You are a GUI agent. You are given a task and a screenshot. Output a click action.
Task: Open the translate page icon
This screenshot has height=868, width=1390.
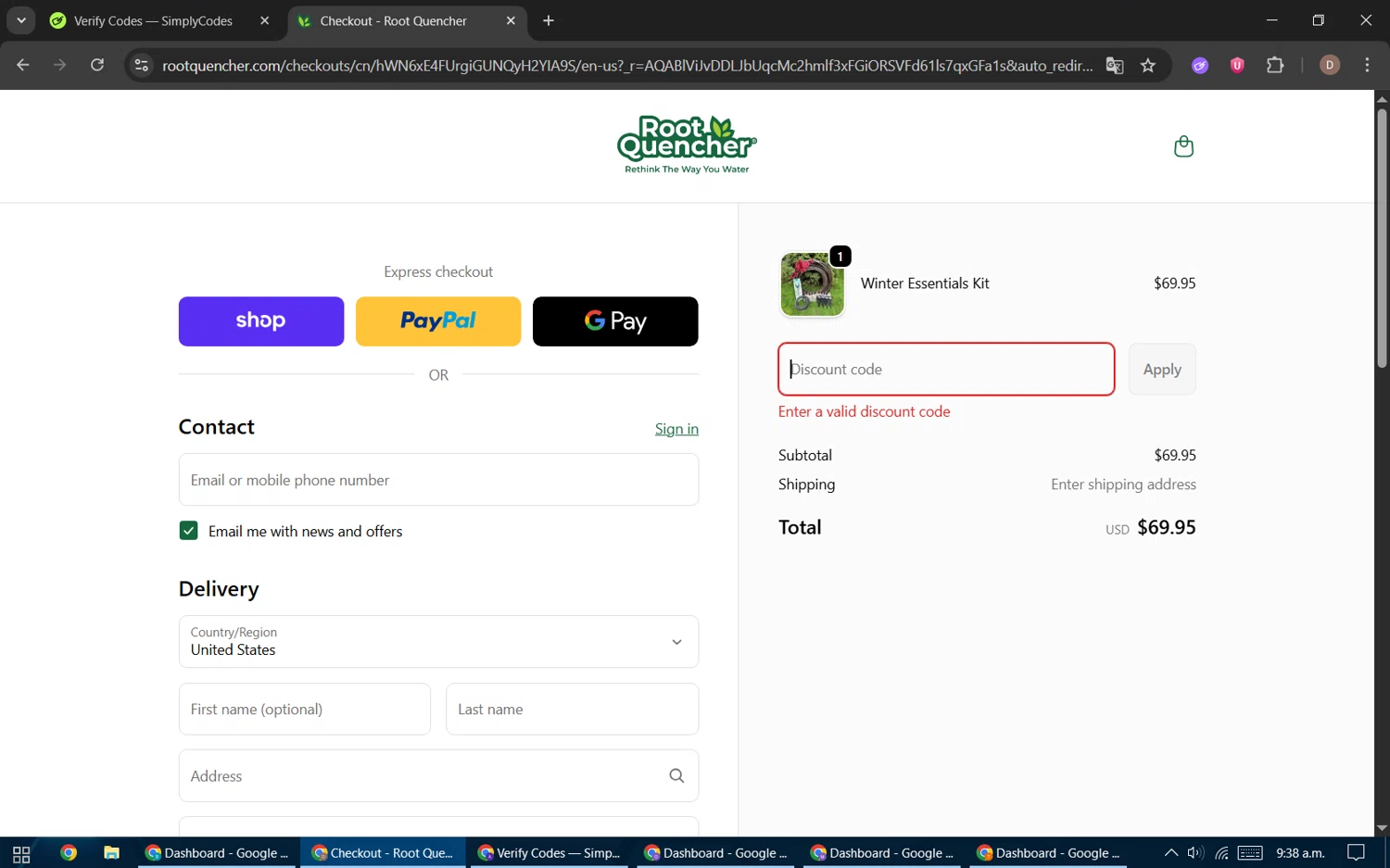[x=1115, y=65]
